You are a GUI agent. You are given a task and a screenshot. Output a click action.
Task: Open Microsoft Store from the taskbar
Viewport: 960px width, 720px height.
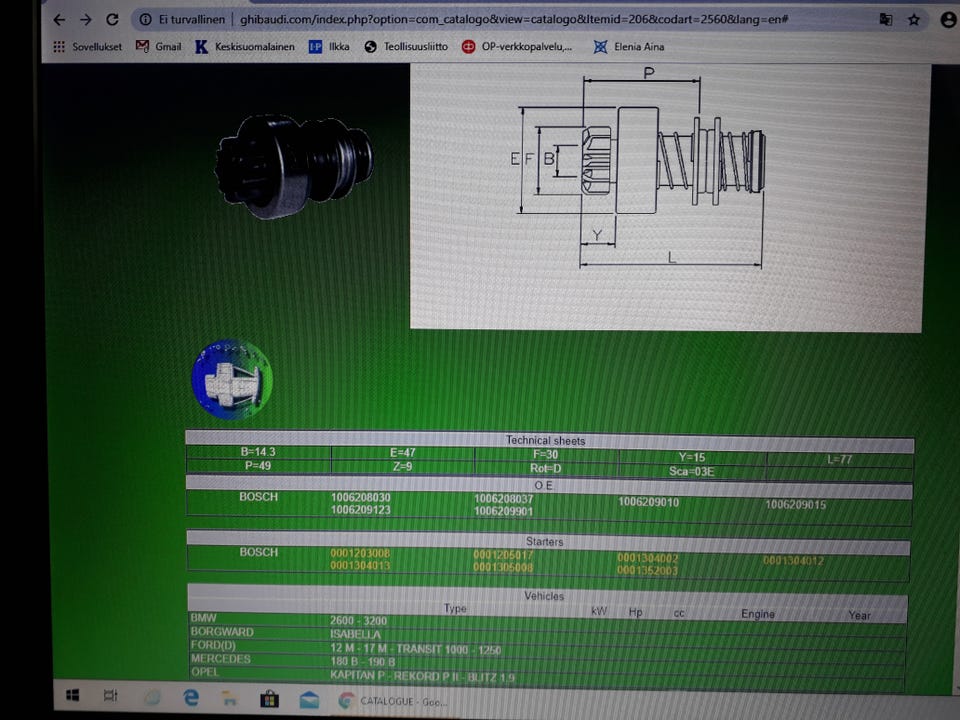tap(269, 699)
